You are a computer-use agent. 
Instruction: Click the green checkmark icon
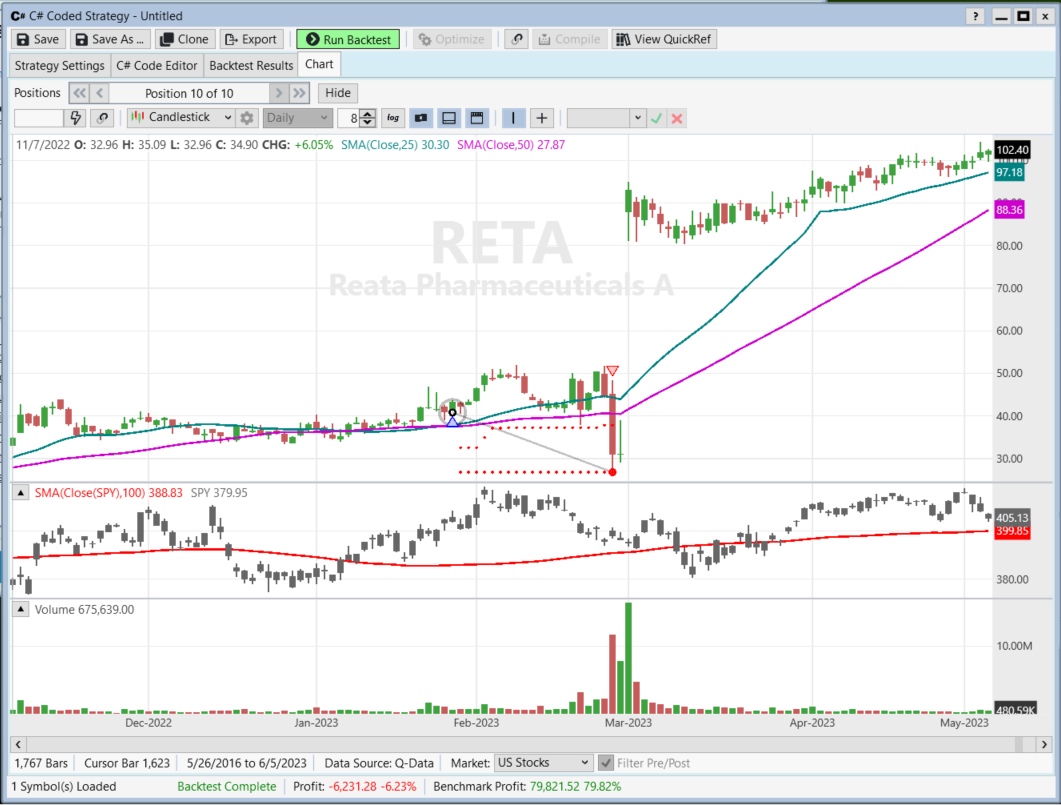click(x=656, y=119)
